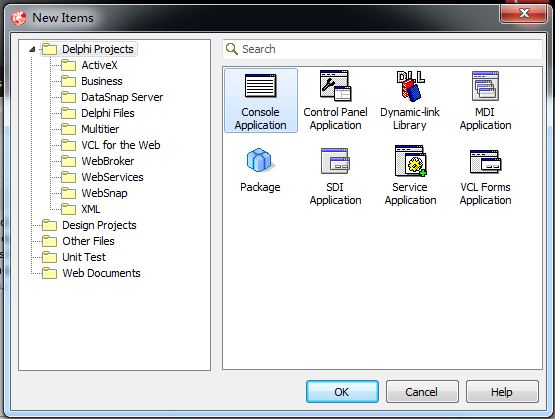Click the VCL Forms Application label text
555x419 pixels.
click(x=486, y=194)
